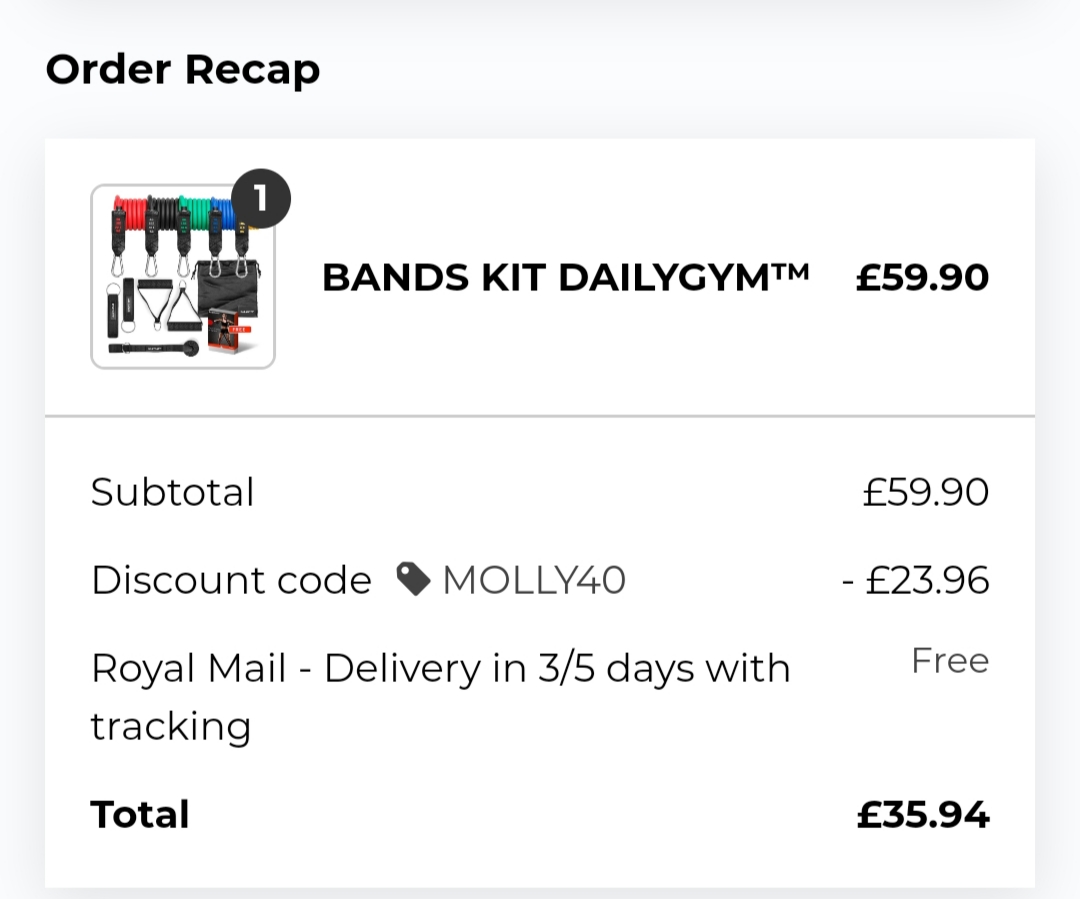1080x899 pixels.
Task: Click the red resistance band in the thumbnail
Action: tap(129, 215)
